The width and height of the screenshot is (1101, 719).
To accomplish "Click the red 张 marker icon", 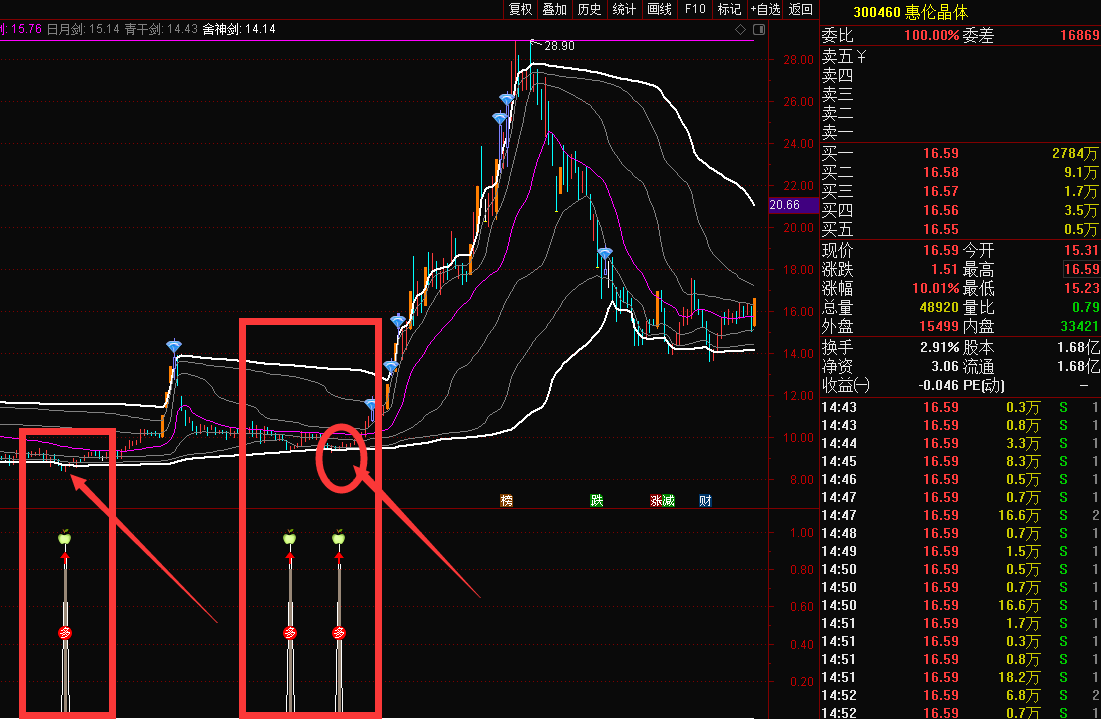I will pyautogui.click(x=656, y=500).
